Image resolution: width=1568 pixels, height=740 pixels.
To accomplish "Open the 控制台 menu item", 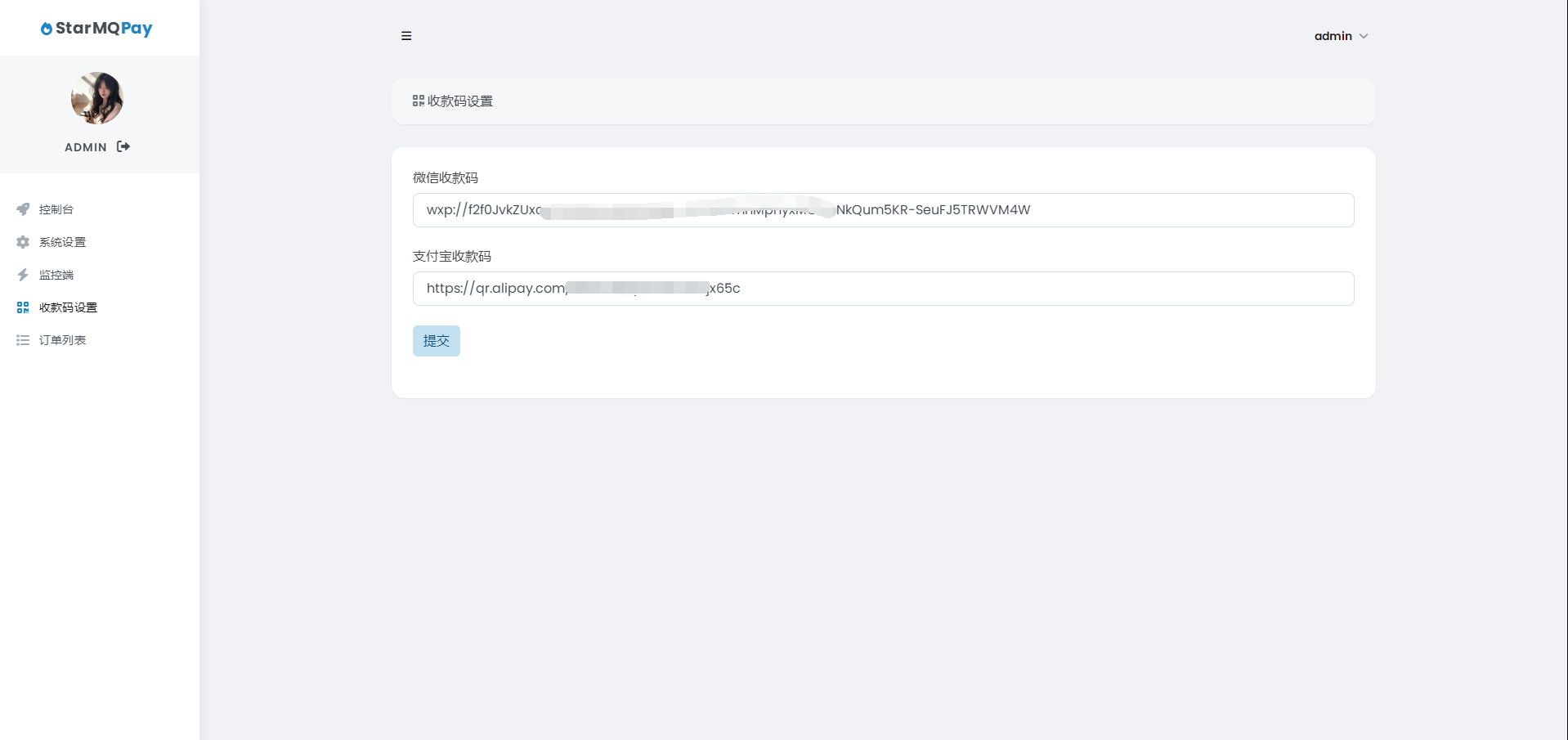I will (x=56, y=209).
